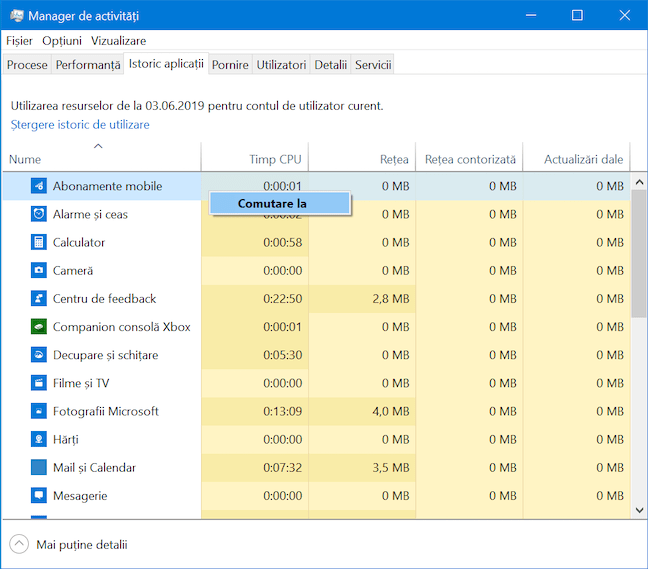This screenshot has height=569, width=648.
Task: Click the Decupare și schițare icon
Action: pos(38,355)
